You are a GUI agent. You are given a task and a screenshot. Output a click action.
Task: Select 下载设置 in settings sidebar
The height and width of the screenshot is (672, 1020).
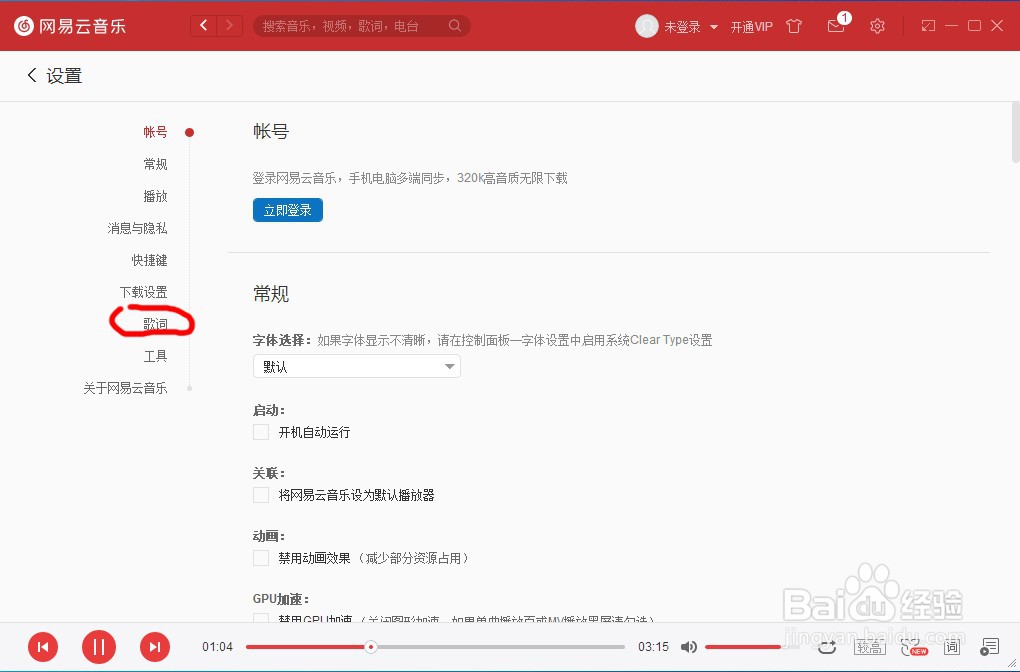tap(143, 291)
